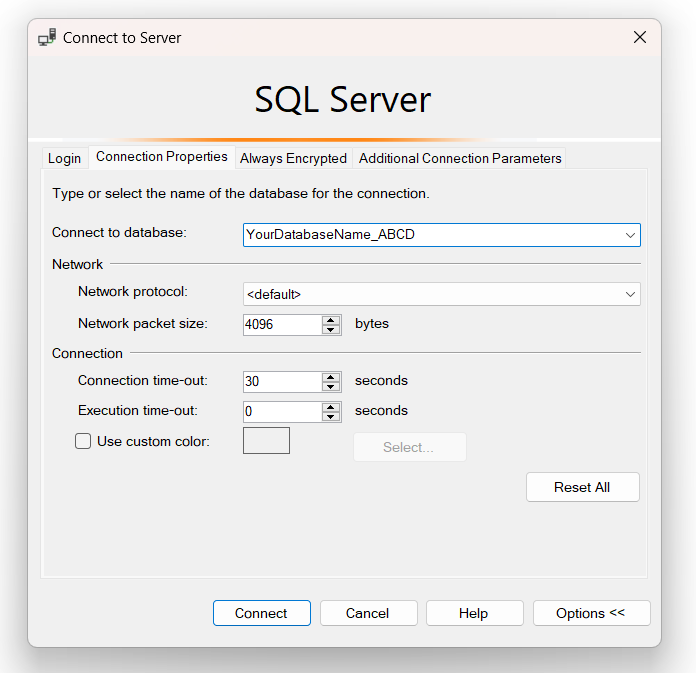Collapse the dialog using Options <<
This screenshot has width=696, height=673.
591,613
